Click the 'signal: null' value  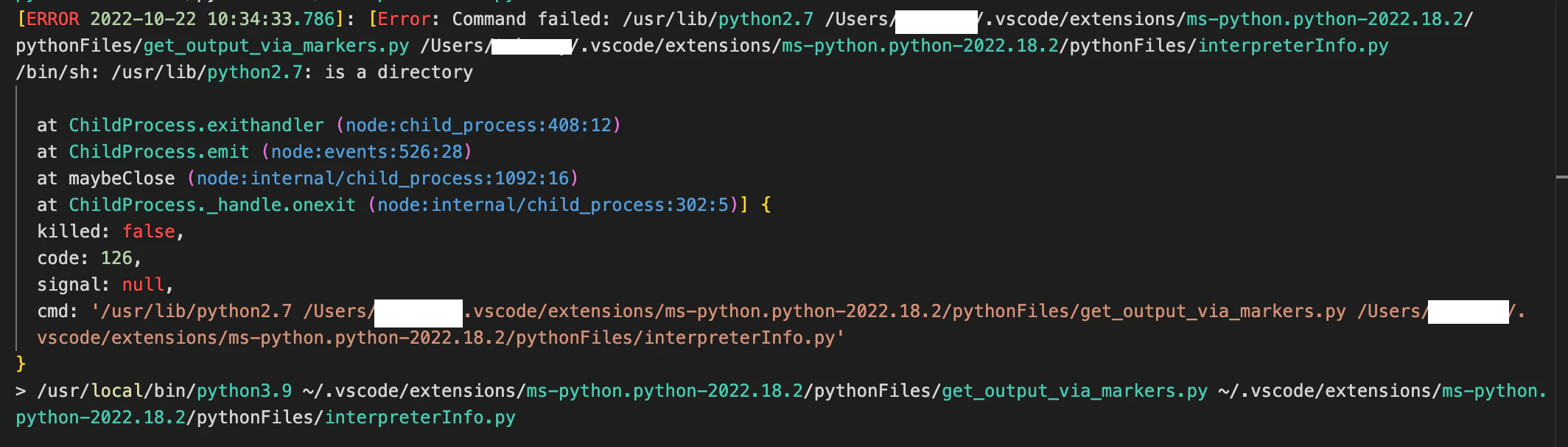point(143,285)
